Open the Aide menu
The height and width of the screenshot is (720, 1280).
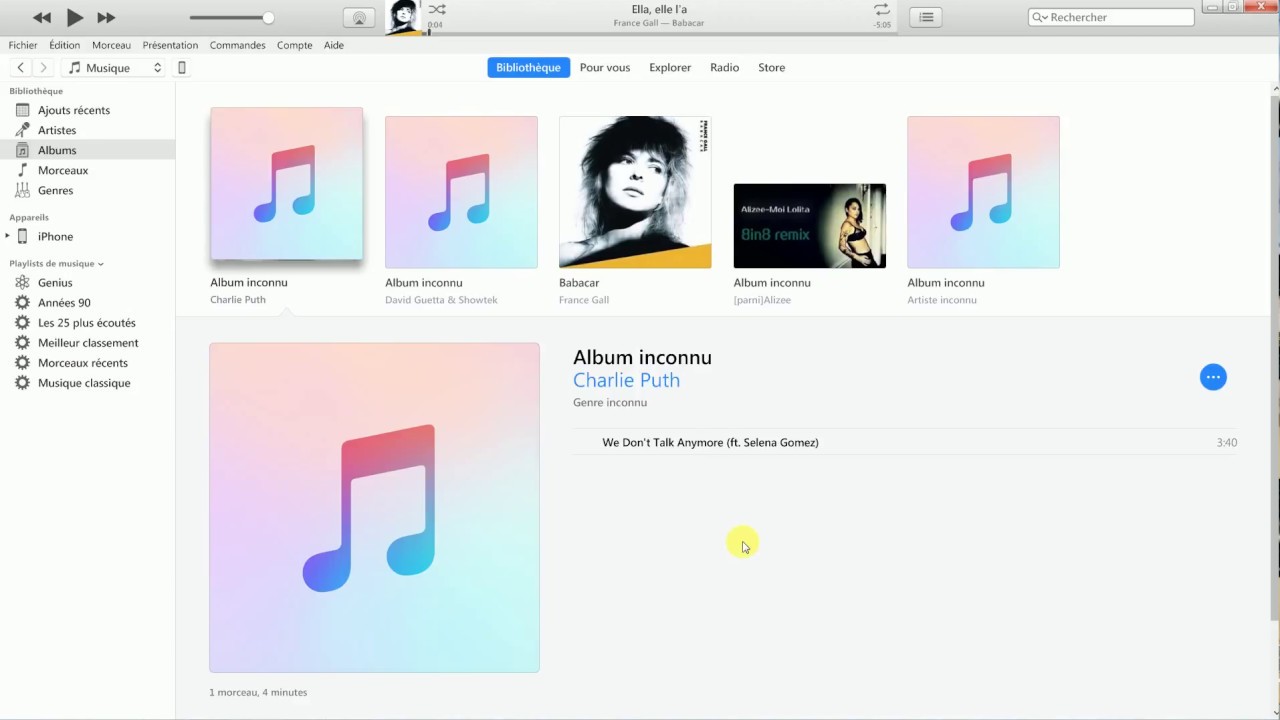click(x=334, y=45)
